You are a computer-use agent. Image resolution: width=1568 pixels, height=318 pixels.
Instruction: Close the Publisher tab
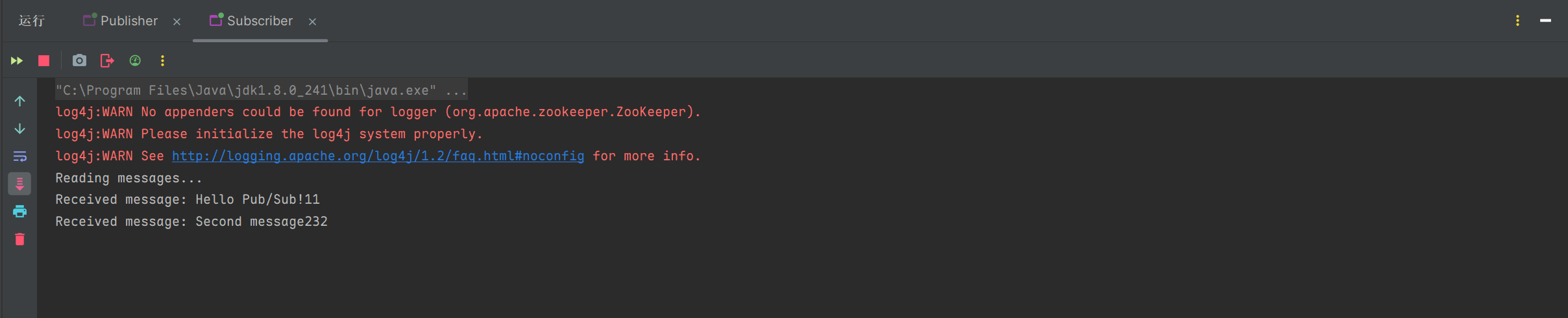click(177, 21)
